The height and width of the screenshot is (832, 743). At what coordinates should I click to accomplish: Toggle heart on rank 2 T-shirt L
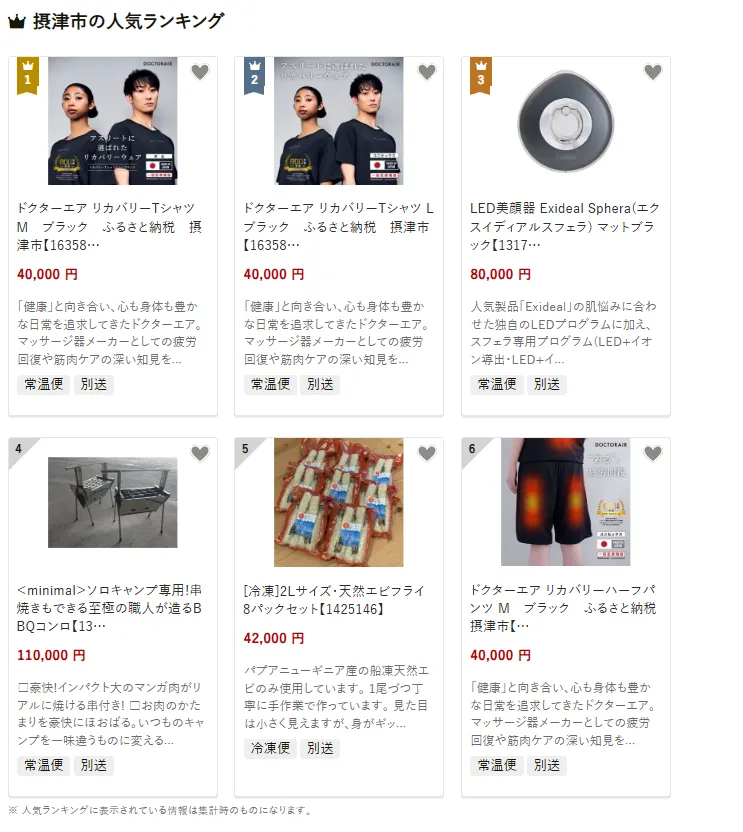(427, 72)
